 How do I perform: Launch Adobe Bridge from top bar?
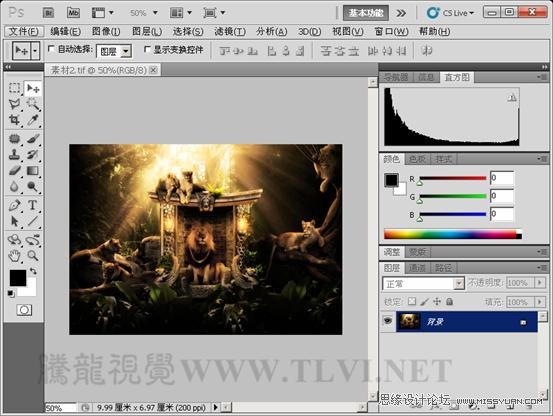[x=48, y=13]
